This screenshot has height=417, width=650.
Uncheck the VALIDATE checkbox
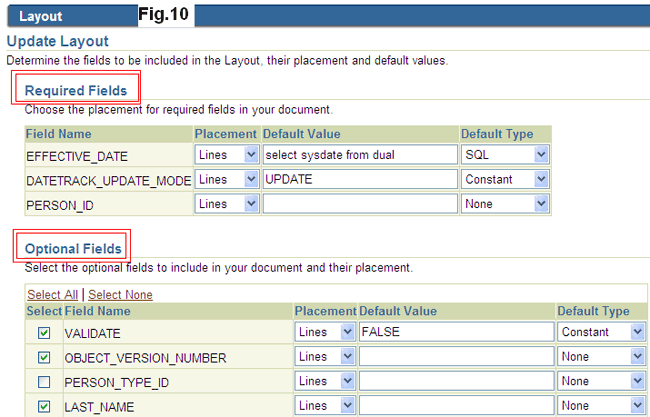[44, 333]
